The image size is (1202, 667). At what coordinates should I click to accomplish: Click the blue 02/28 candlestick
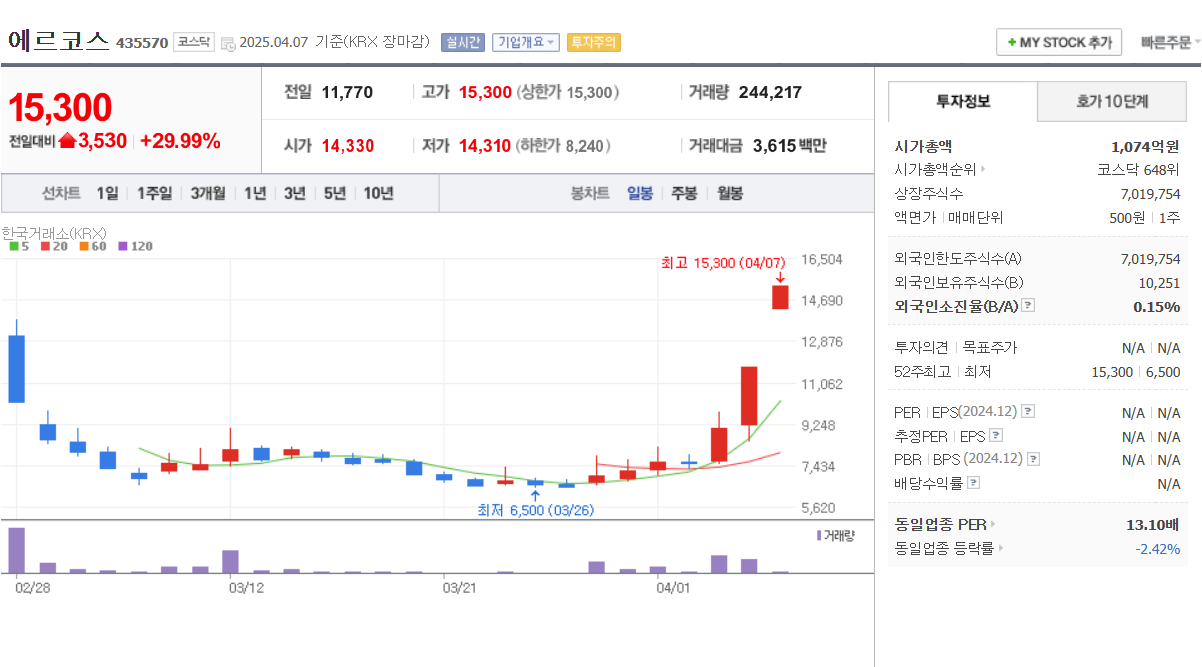click(x=16, y=368)
